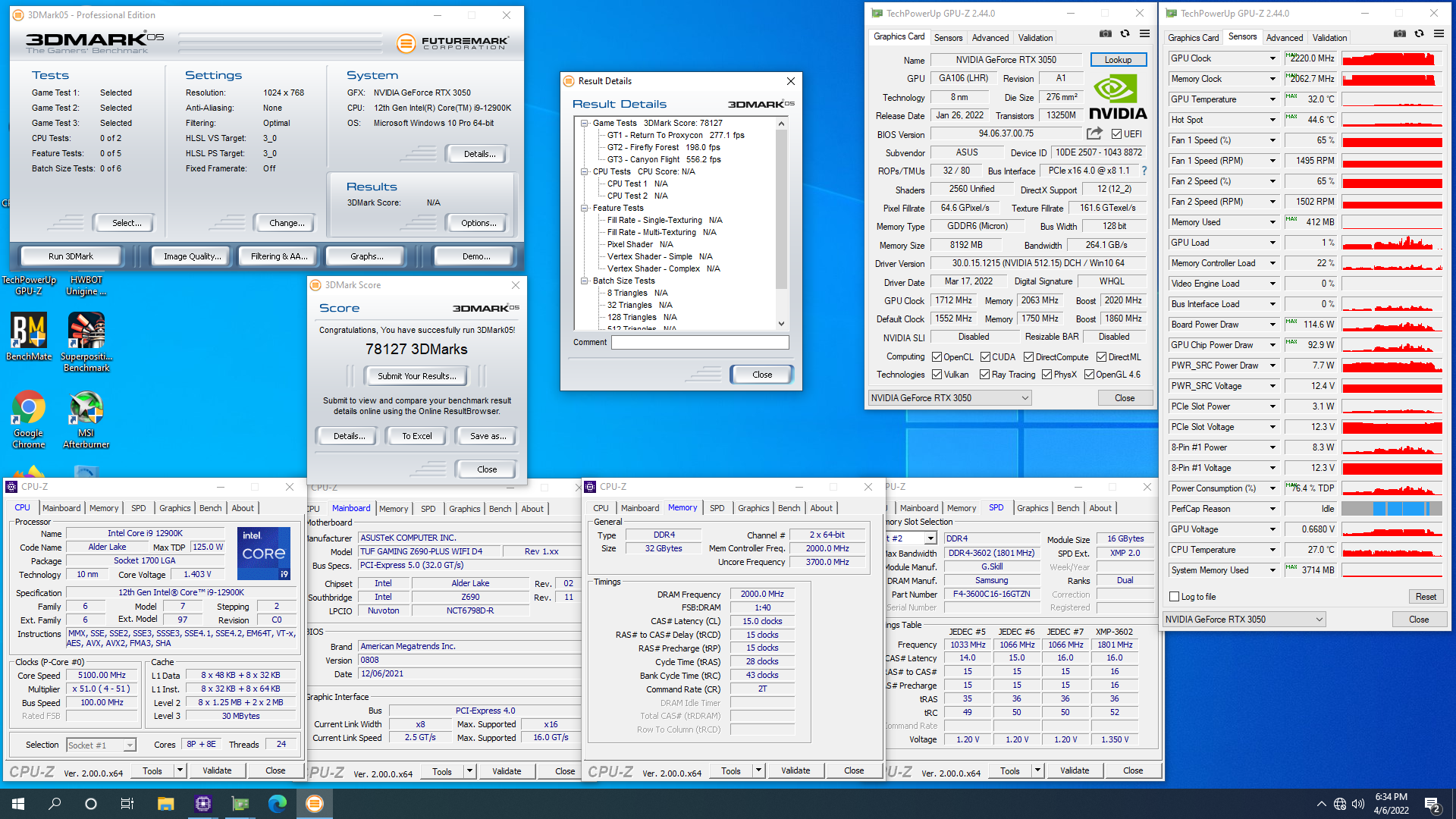Open the notification center icon
The width and height of the screenshot is (1456, 819).
point(1432,804)
